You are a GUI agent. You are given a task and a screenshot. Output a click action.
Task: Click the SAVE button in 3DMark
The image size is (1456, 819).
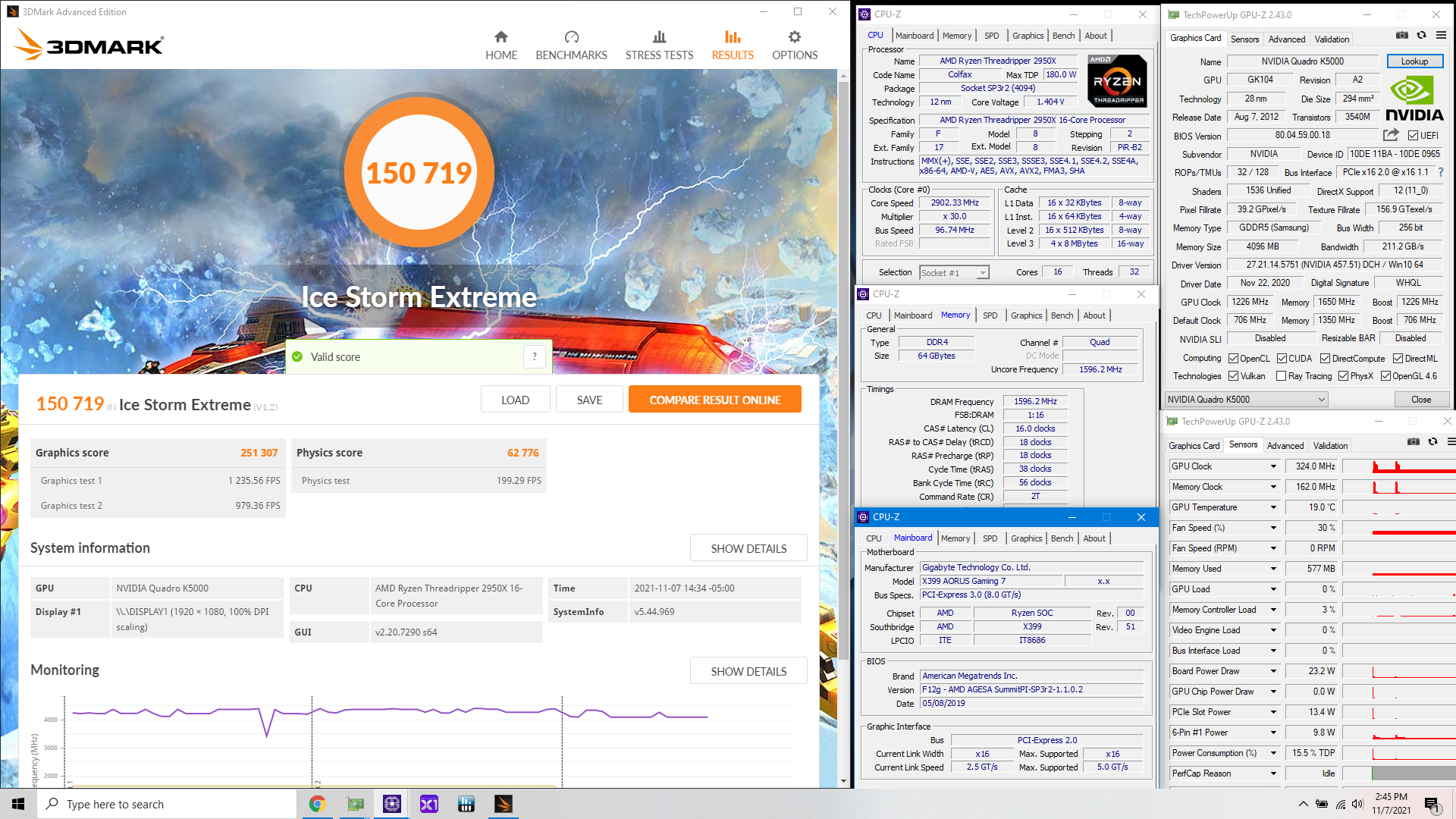[589, 400]
